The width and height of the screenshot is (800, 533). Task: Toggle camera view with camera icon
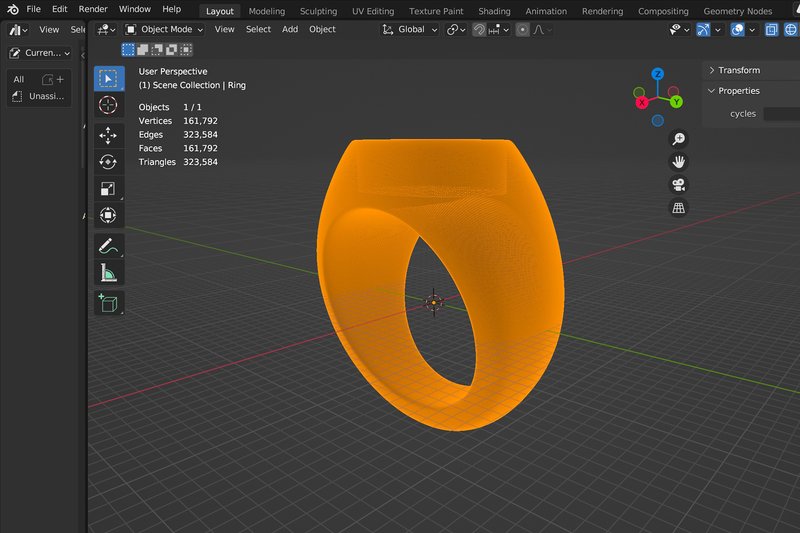[679, 185]
